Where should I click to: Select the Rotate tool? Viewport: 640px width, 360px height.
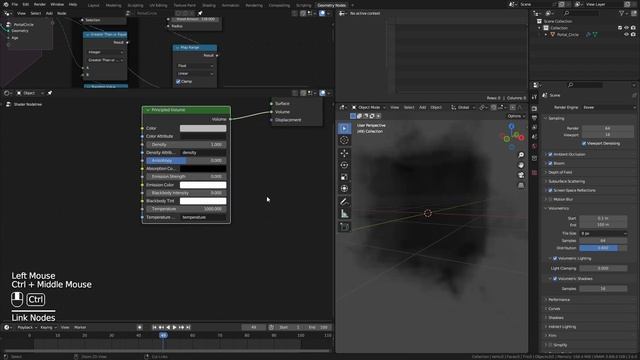(x=344, y=165)
